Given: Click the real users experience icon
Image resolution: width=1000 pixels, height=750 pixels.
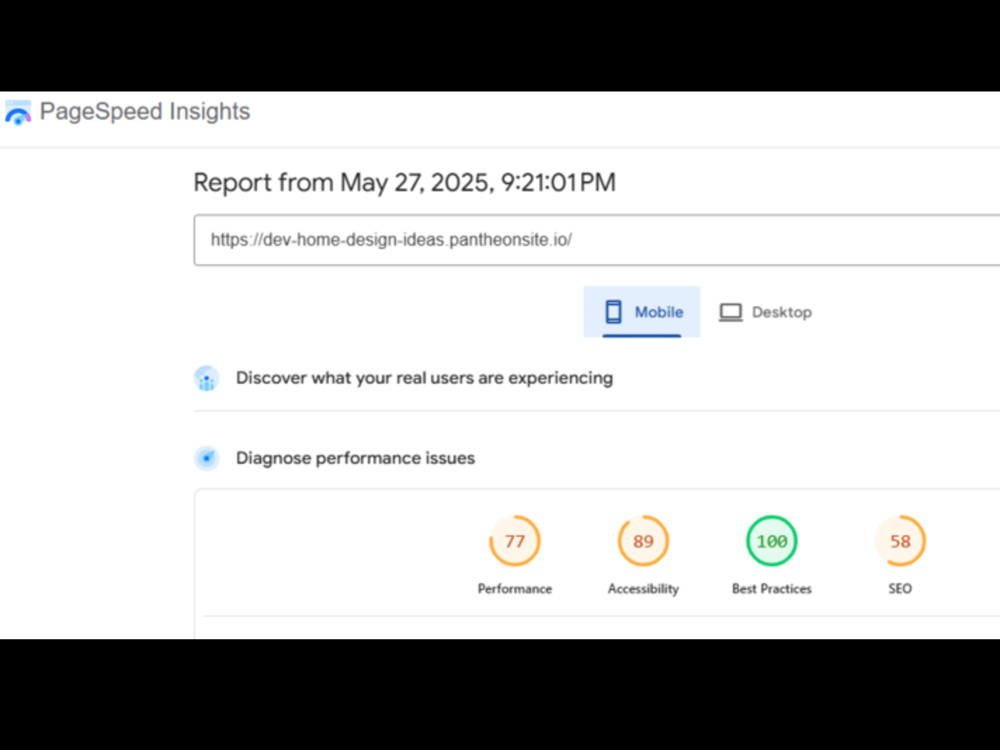Looking at the screenshot, I should click(x=207, y=378).
